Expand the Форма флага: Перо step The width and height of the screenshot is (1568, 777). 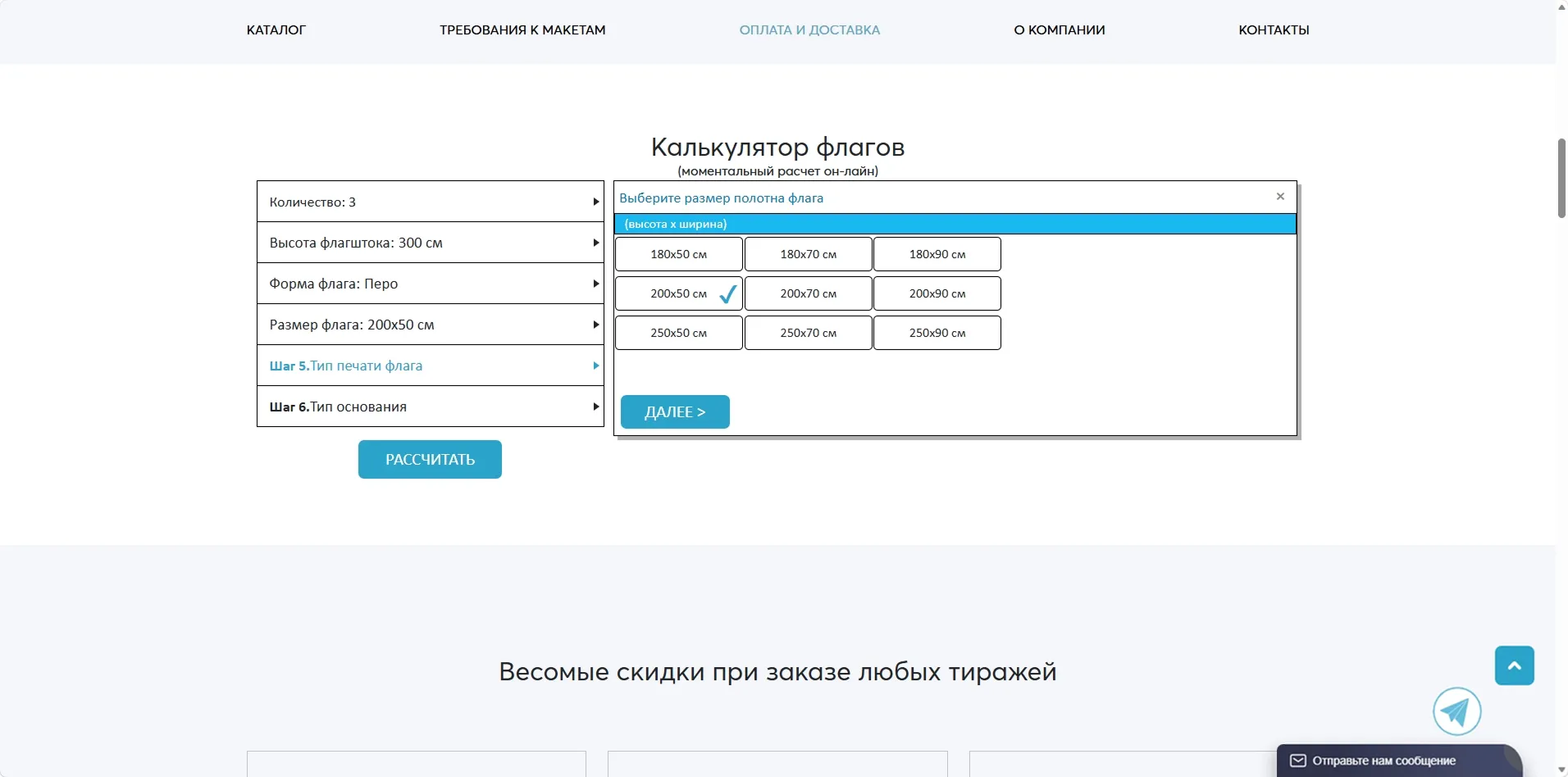pyautogui.click(x=431, y=284)
